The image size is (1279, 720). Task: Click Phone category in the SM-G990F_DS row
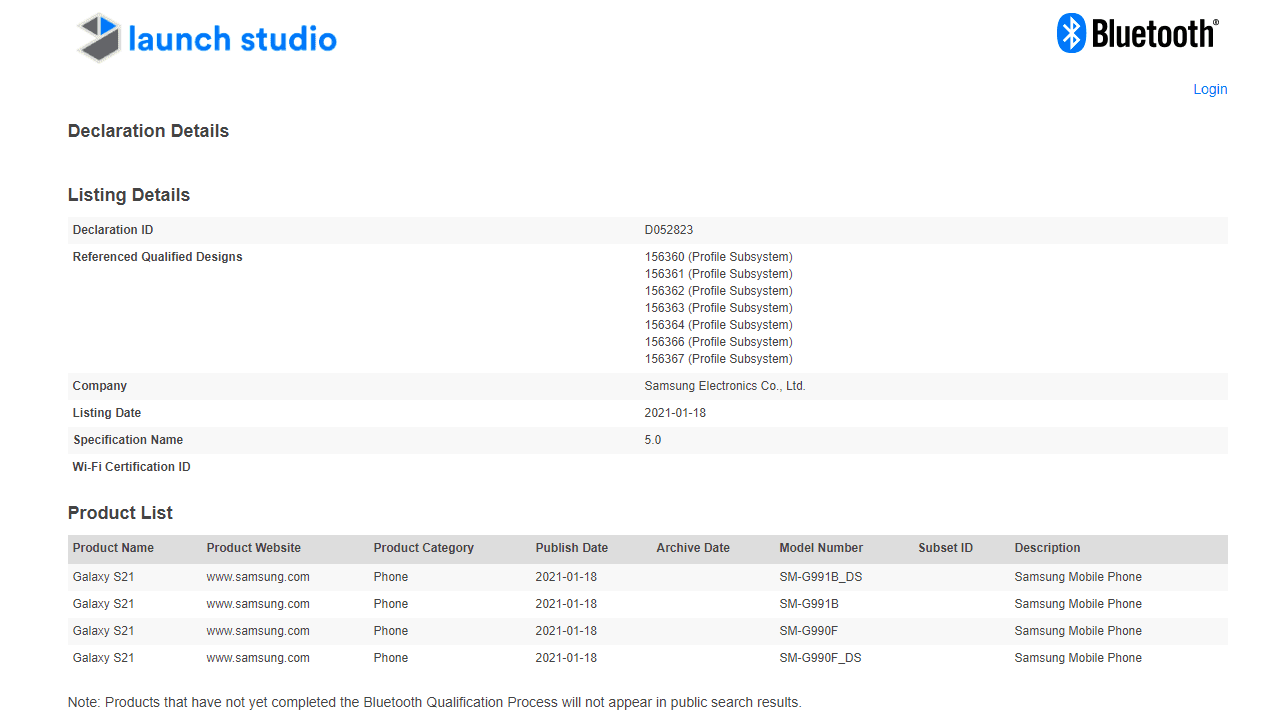(x=391, y=658)
